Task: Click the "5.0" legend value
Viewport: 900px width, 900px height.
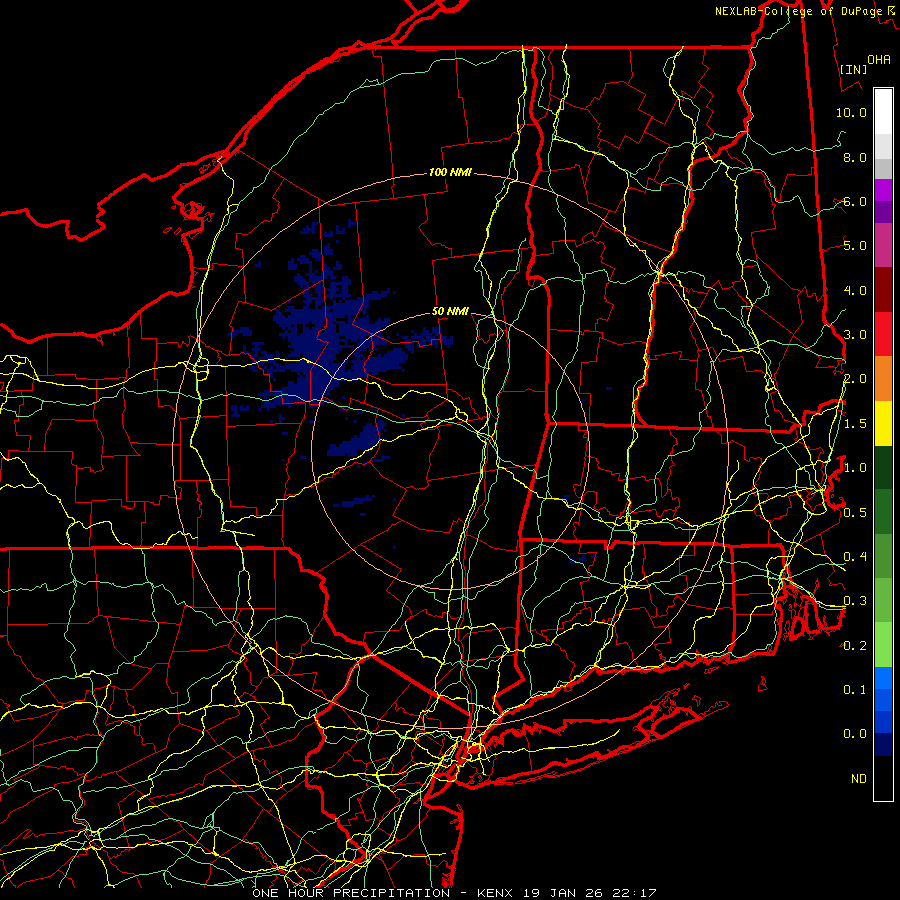Action: 855,246
